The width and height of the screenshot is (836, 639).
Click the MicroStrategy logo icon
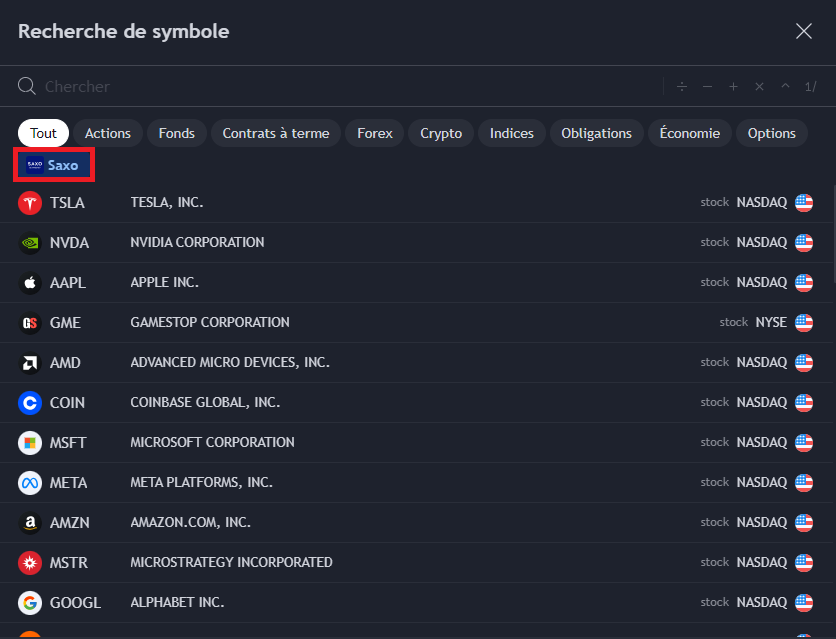[30, 562]
